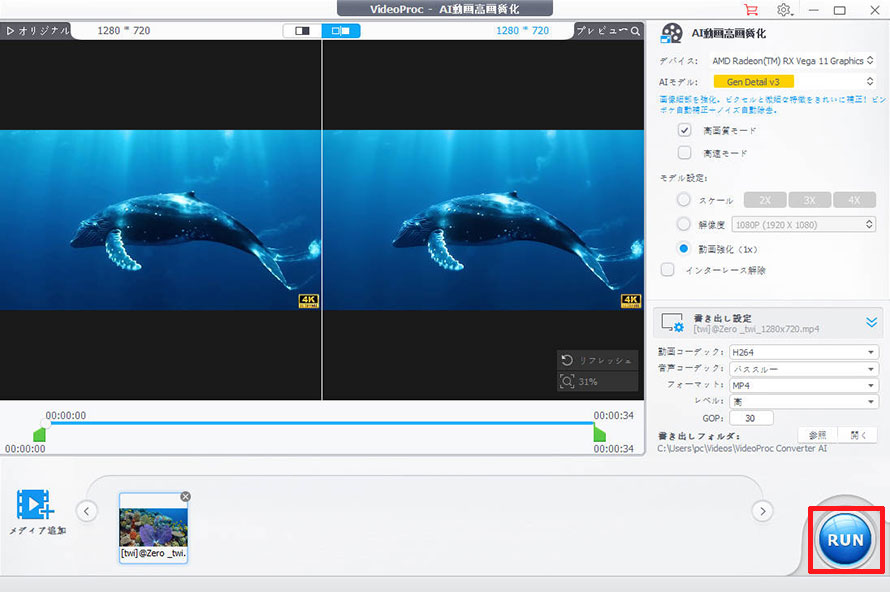The height and width of the screenshot is (592, 890).
Task: Select the スケール radio button
Action: 684,200
